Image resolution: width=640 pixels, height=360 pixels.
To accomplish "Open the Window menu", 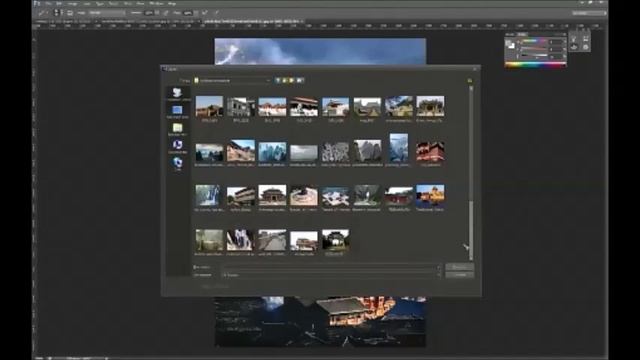I will click(156, 3).
